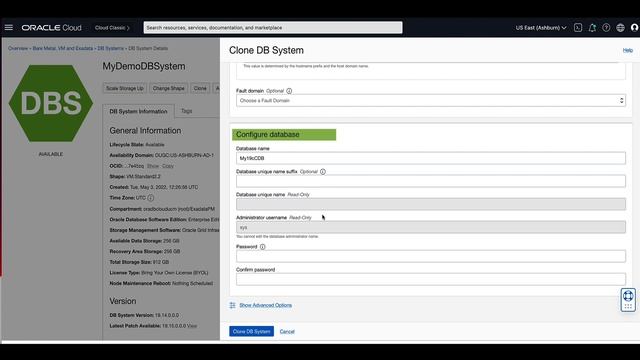Click the Scale Storage Up button

pos(125,88)
